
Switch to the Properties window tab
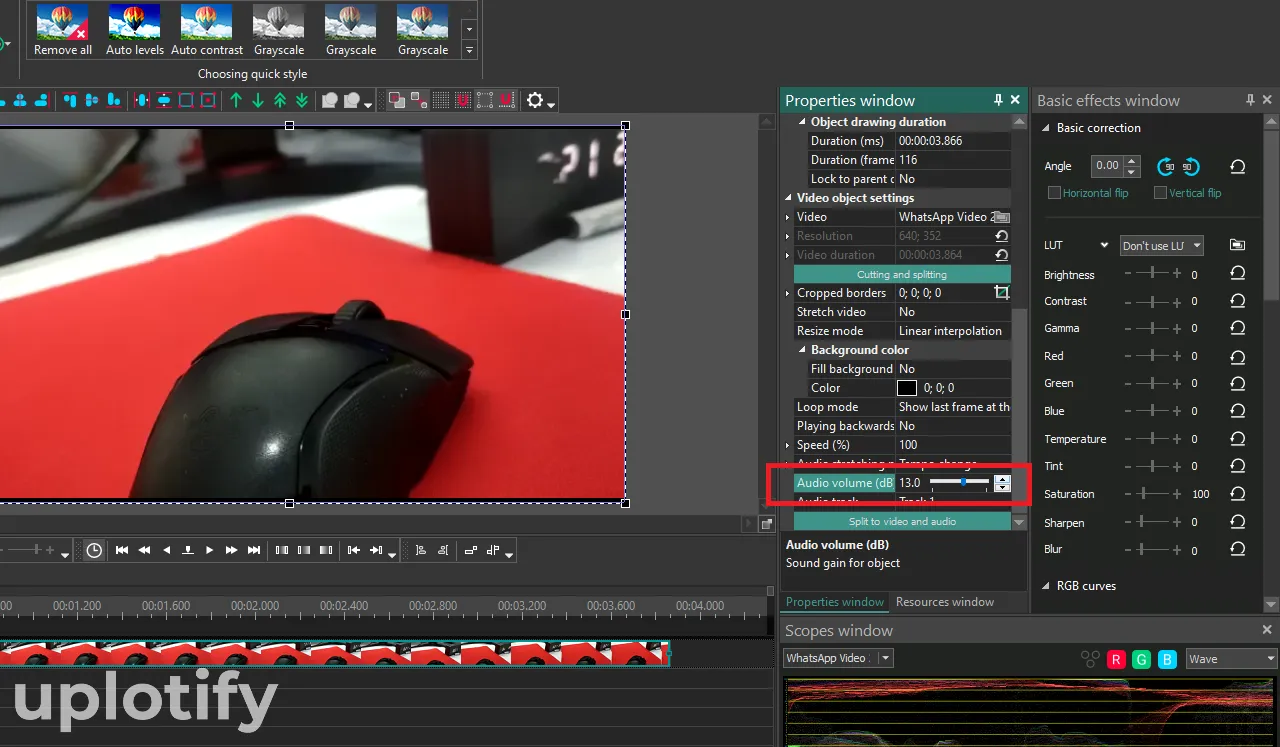[x=835, y=602]
